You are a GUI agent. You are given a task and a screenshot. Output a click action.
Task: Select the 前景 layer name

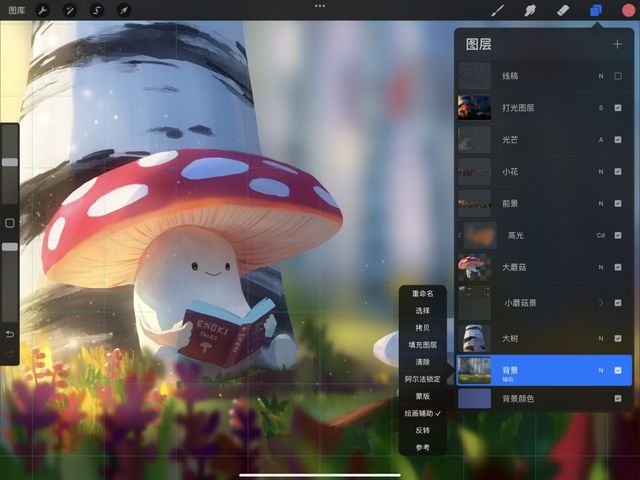tap(510, 203)
